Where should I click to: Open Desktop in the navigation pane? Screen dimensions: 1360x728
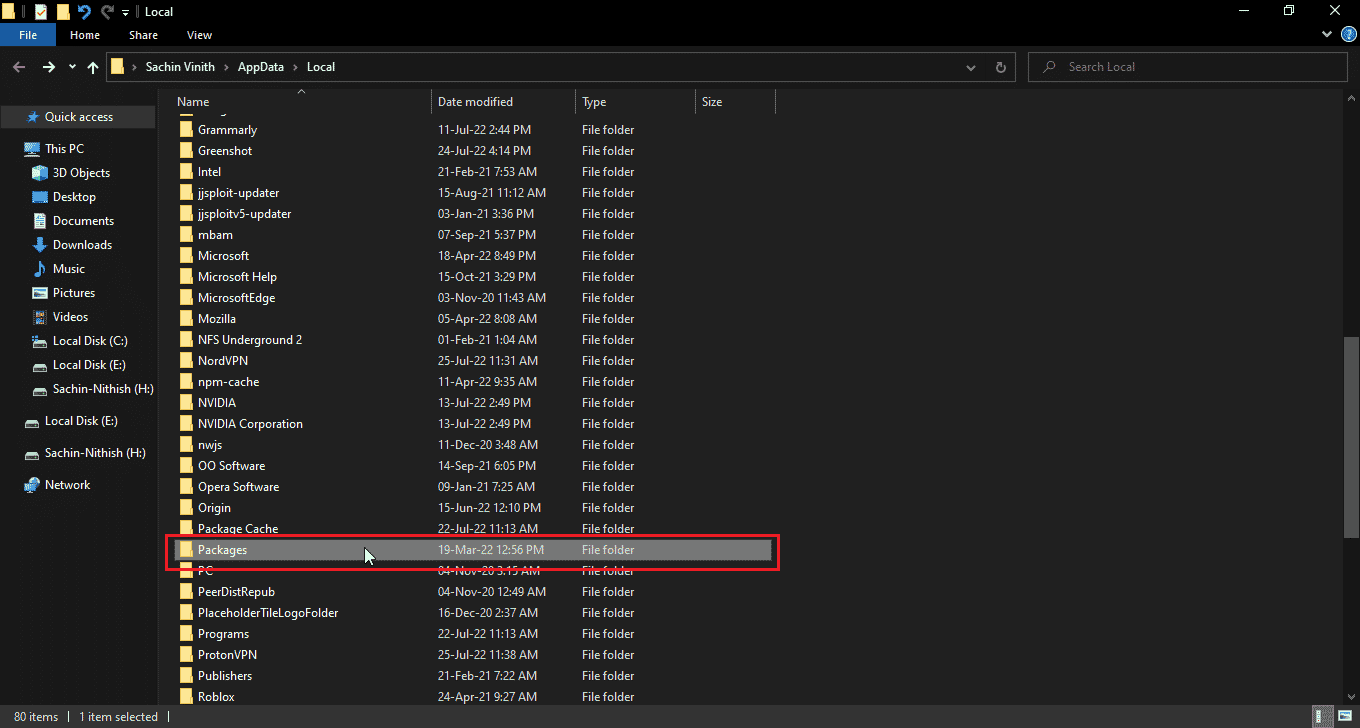tap(74, 197)
